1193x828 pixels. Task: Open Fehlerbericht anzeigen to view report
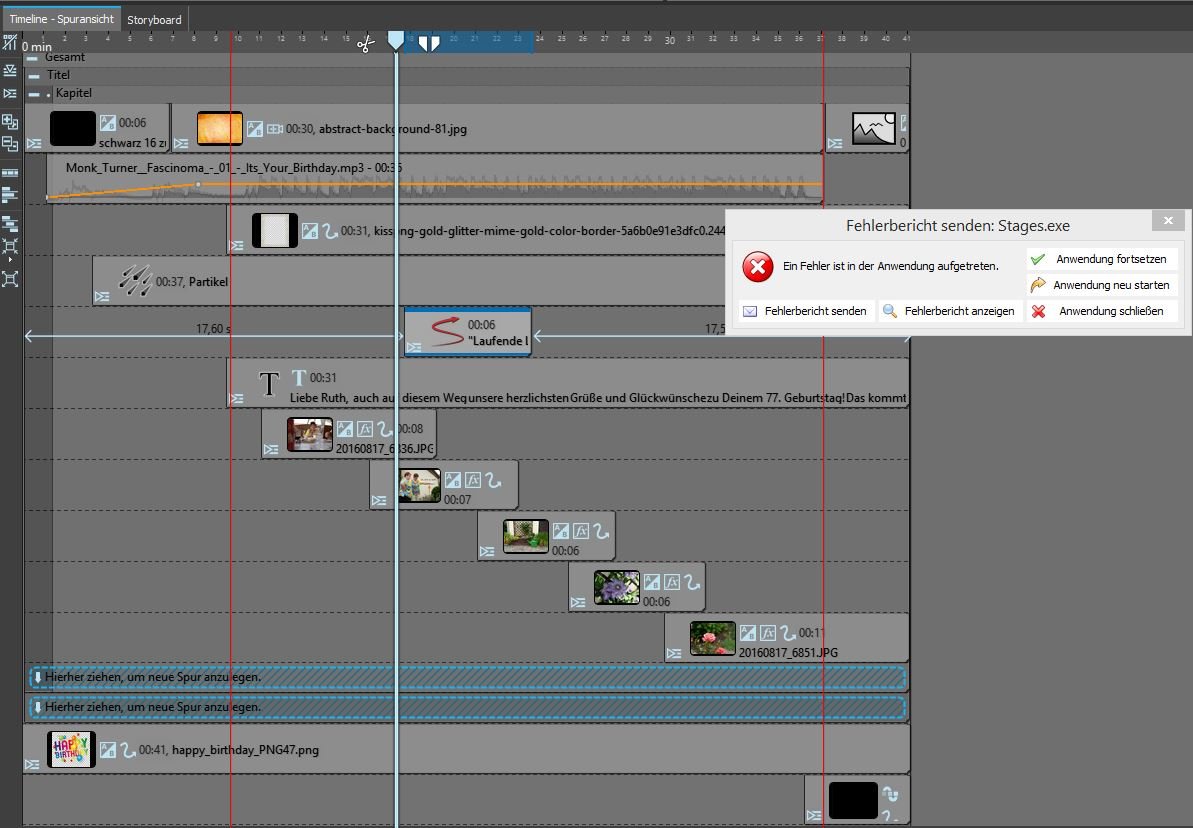(x=949, y=311)
